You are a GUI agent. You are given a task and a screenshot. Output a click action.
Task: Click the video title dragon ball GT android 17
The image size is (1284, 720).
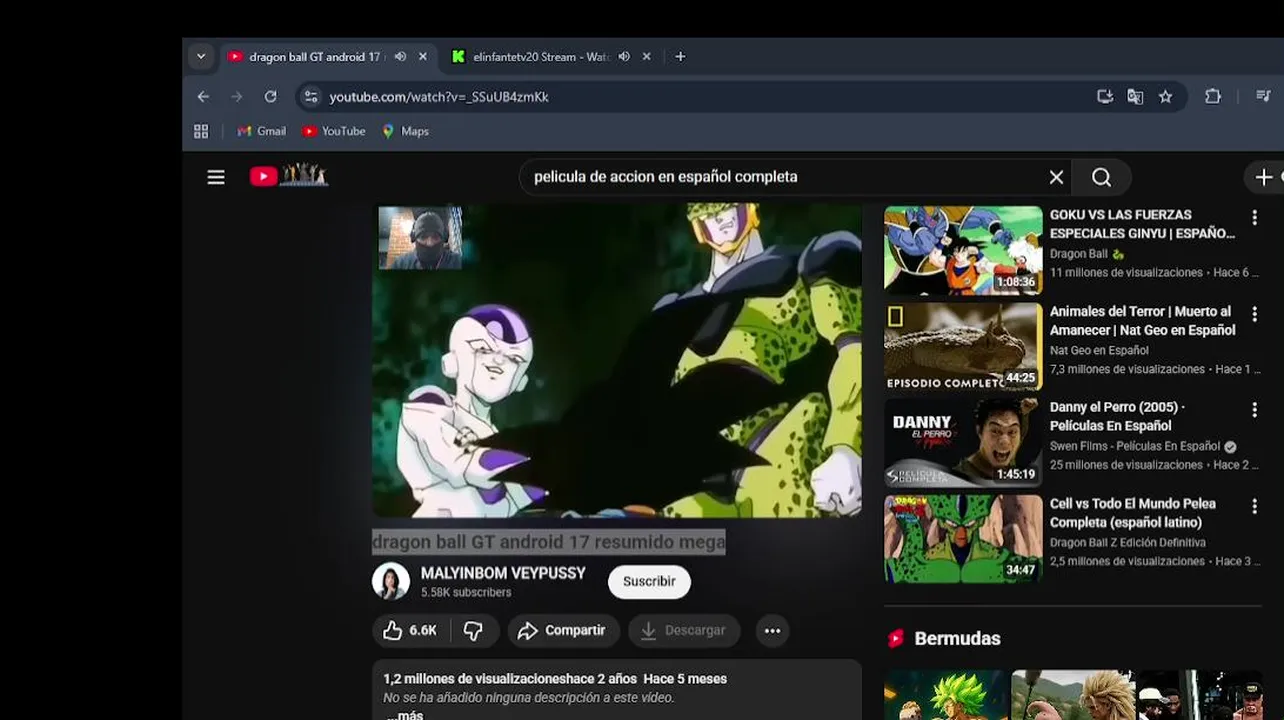pos(549,542)
